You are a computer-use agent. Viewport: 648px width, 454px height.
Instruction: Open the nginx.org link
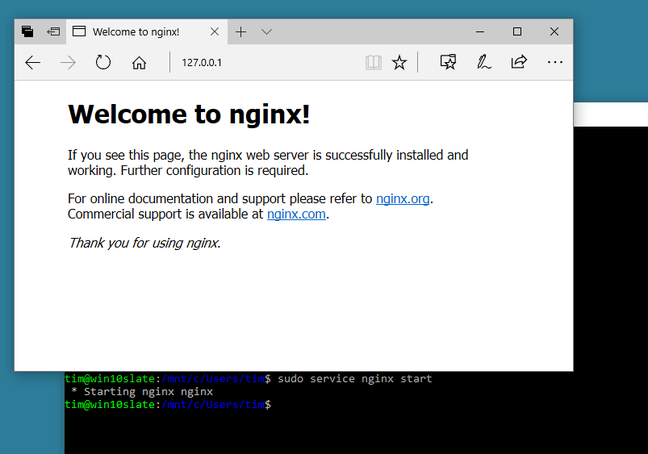[403, 199]
